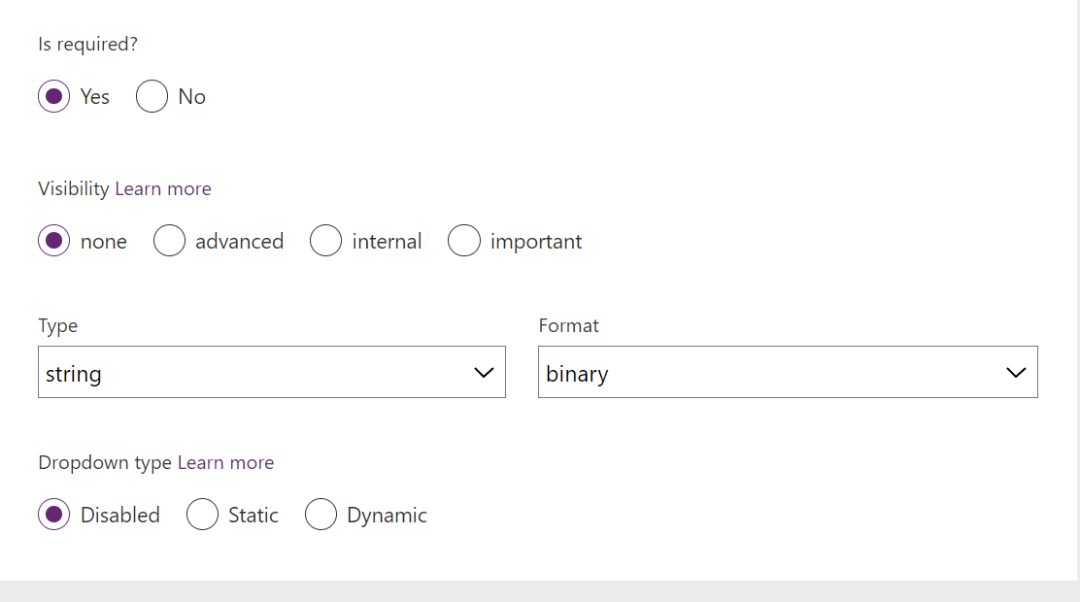1080x602 pixels.
Task: Set Visibility to advanced
Action: click(x=170, y=241)
